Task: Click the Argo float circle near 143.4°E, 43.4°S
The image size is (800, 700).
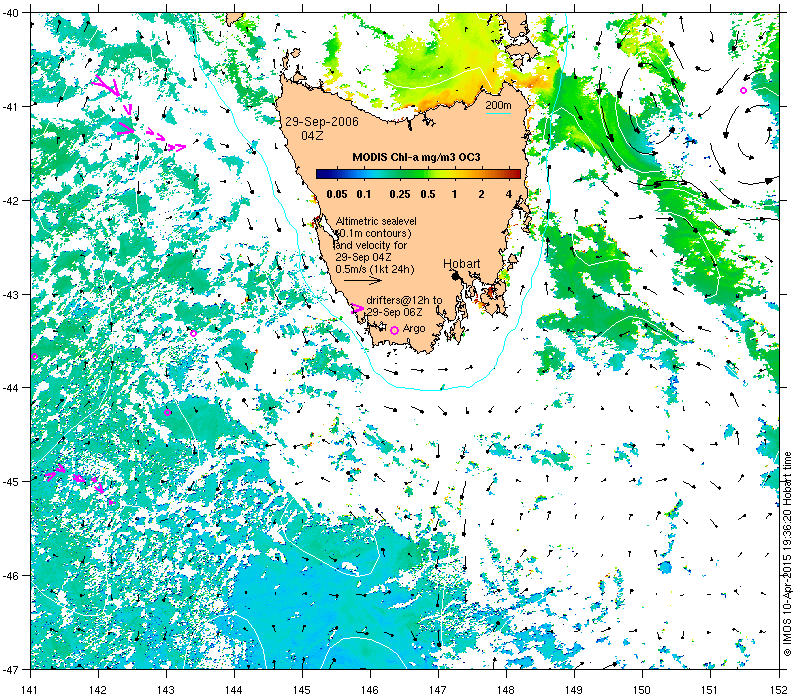Action: pos(193,334)
